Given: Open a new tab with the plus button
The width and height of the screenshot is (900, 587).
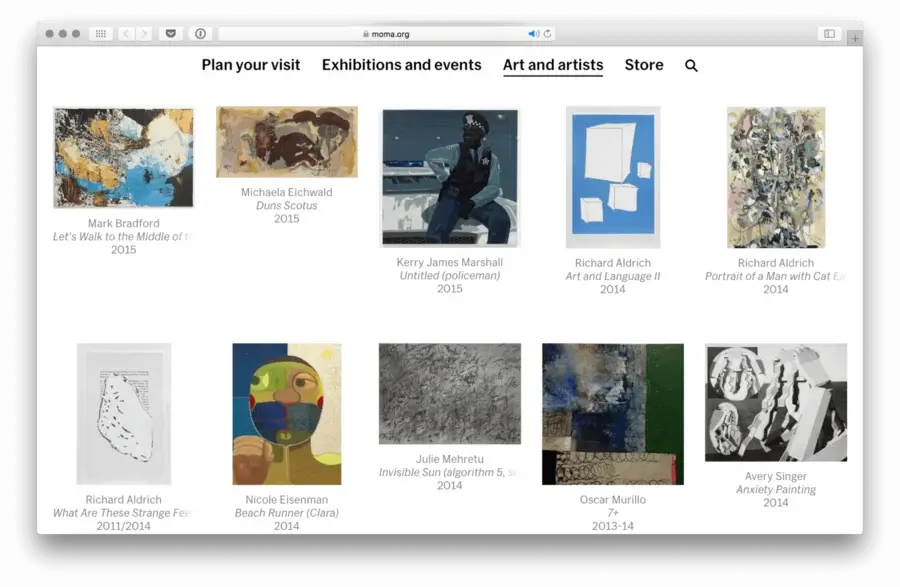Looking at the screenshot, I should click(x=855, y=38).
